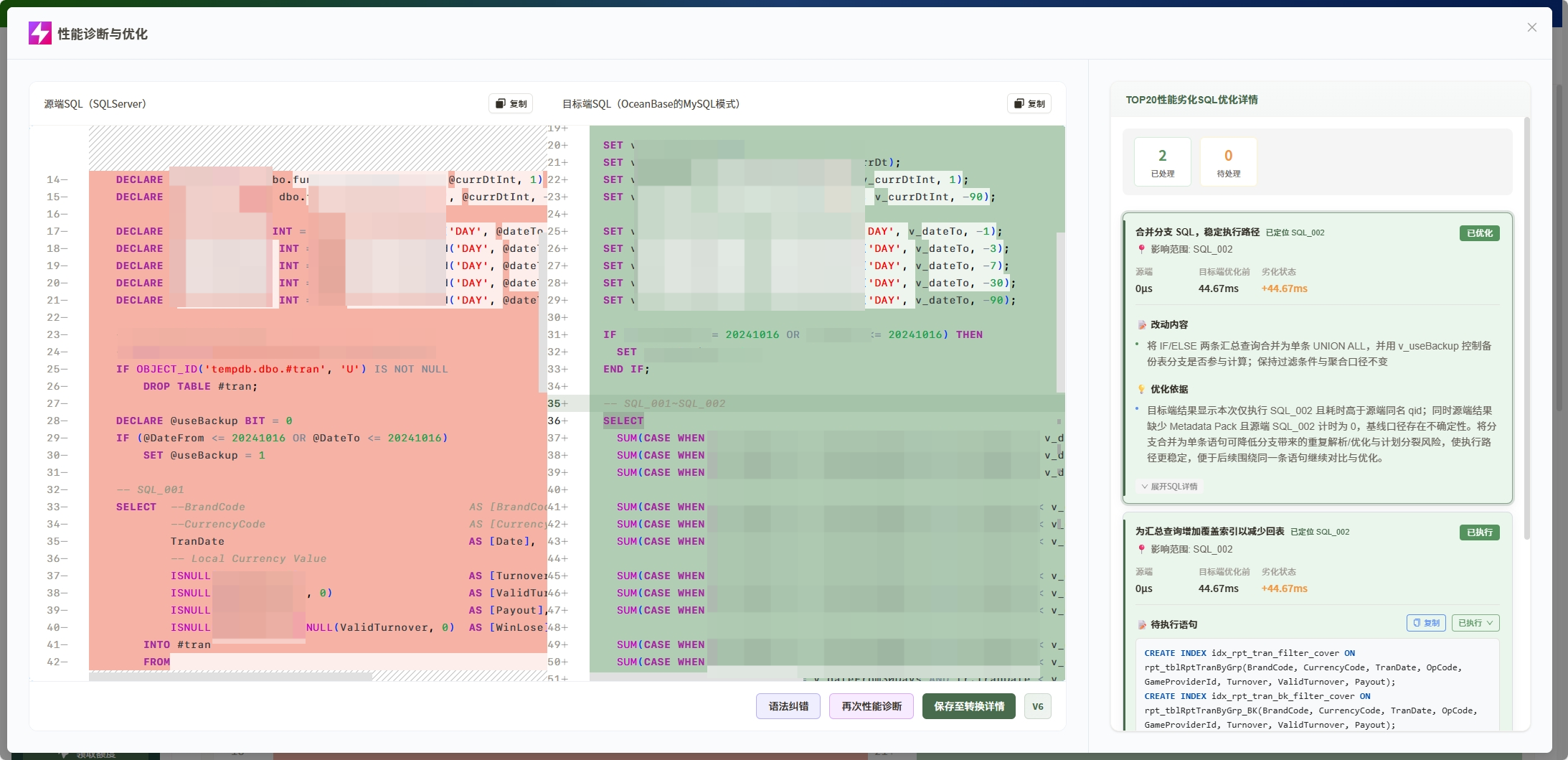Click 保存至转换详情 button
The image size is (1568, 760).
pyautogui.click(x=968, y=706)
